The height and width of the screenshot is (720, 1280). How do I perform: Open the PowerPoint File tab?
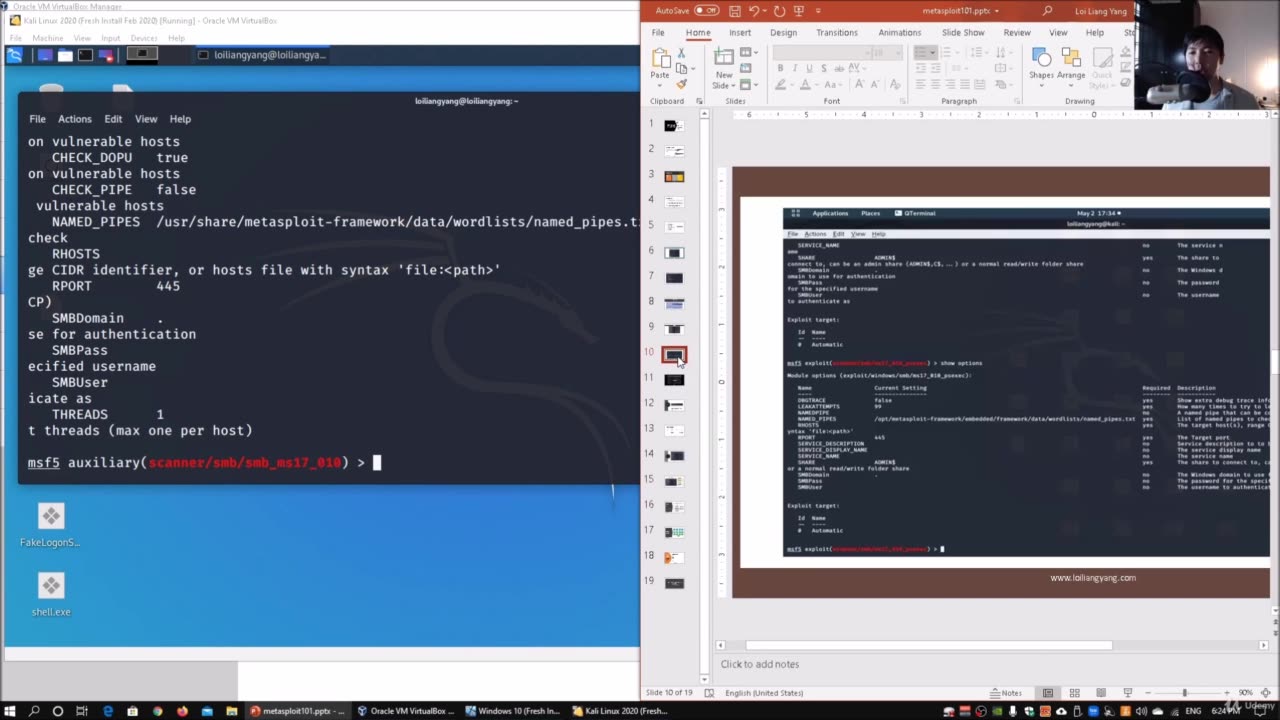[x=658, y=33]
